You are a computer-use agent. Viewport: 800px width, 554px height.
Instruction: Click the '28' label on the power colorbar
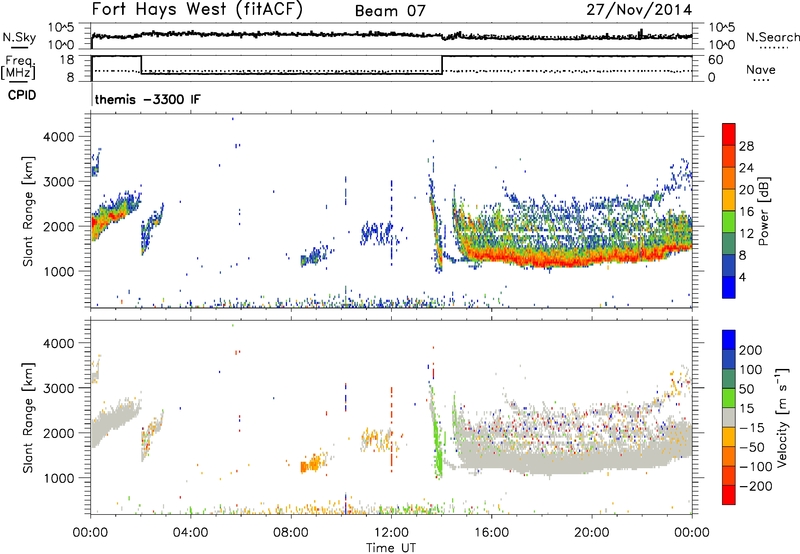tap(746, 146)
